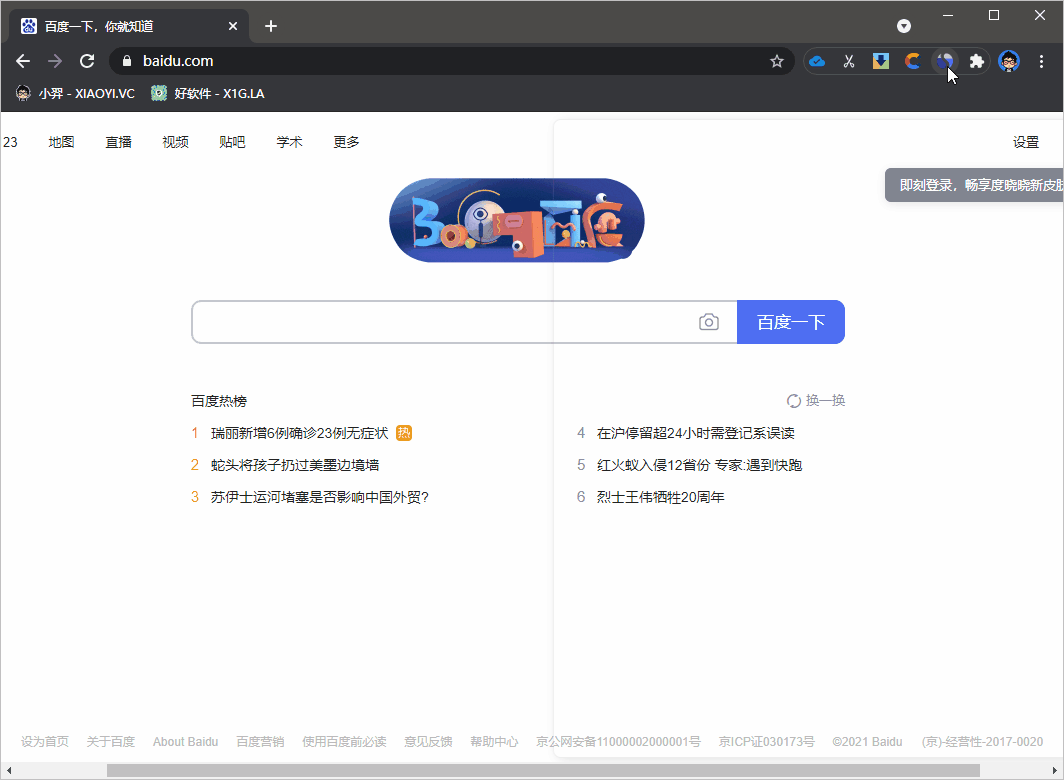The image size is (1064, 780).
Task: Open the Chrome three-dot menu
Action: [1042, 61]
